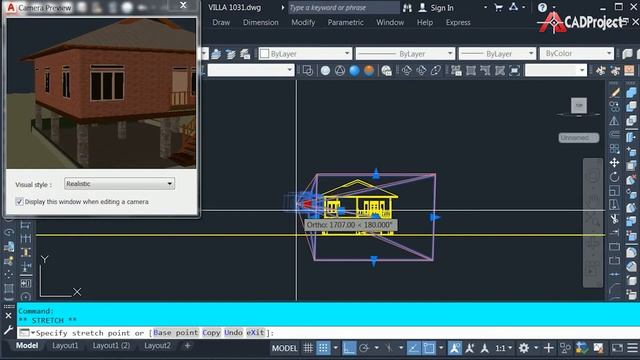Click the Find binoculars icon by search
640x360 pixels.
pyautogui.click(x=407, y=8)
